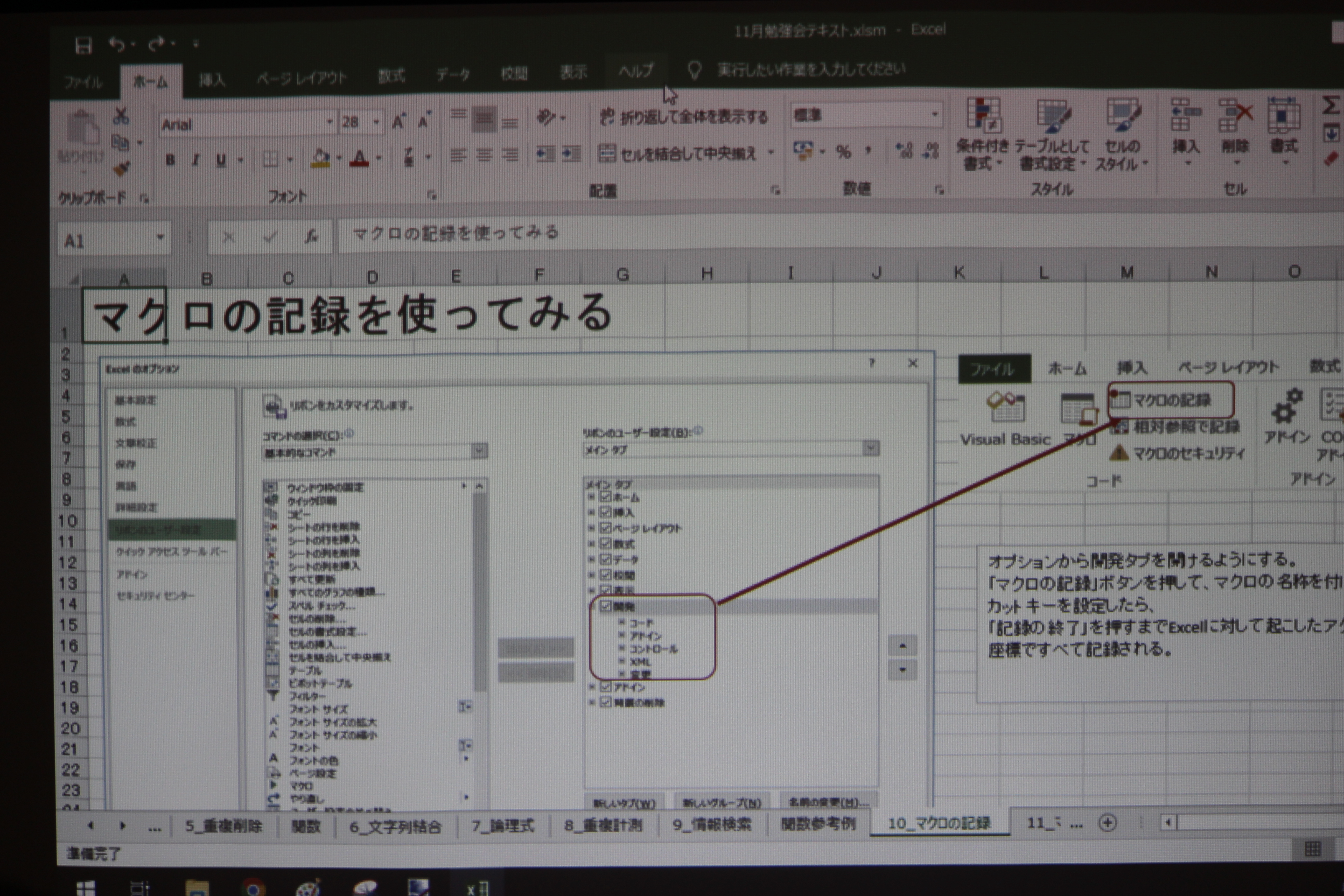This screenshot has width=1344, height=896.
Task: Add a new sheet with plus button
Action: pyautogui.click(x=1108, y=823)
